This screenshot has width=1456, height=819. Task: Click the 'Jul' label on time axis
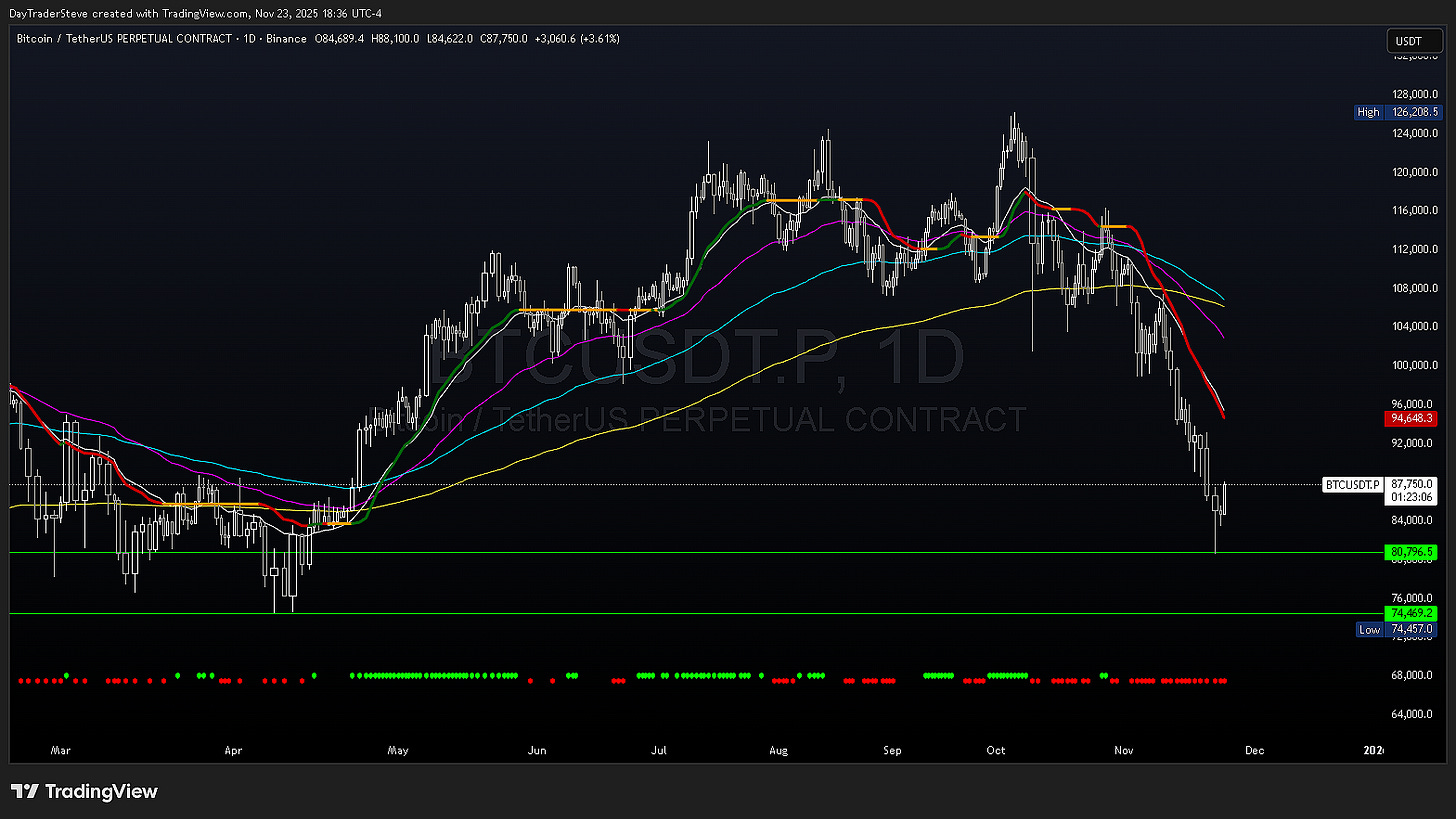(659, 749)
